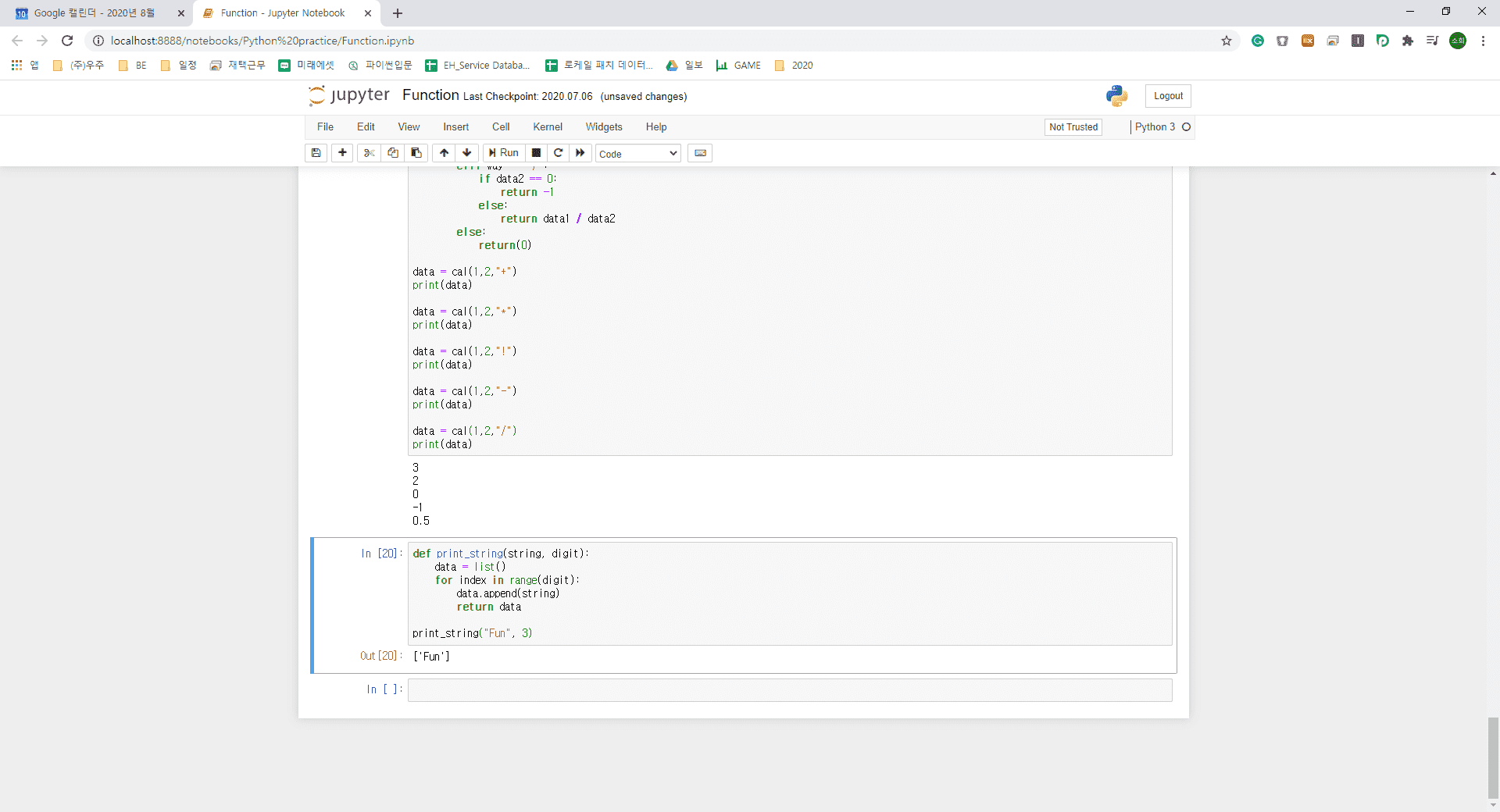Open the Insert menu
Viewport: 1500px width, 812px height.
[x=456, y=127]
